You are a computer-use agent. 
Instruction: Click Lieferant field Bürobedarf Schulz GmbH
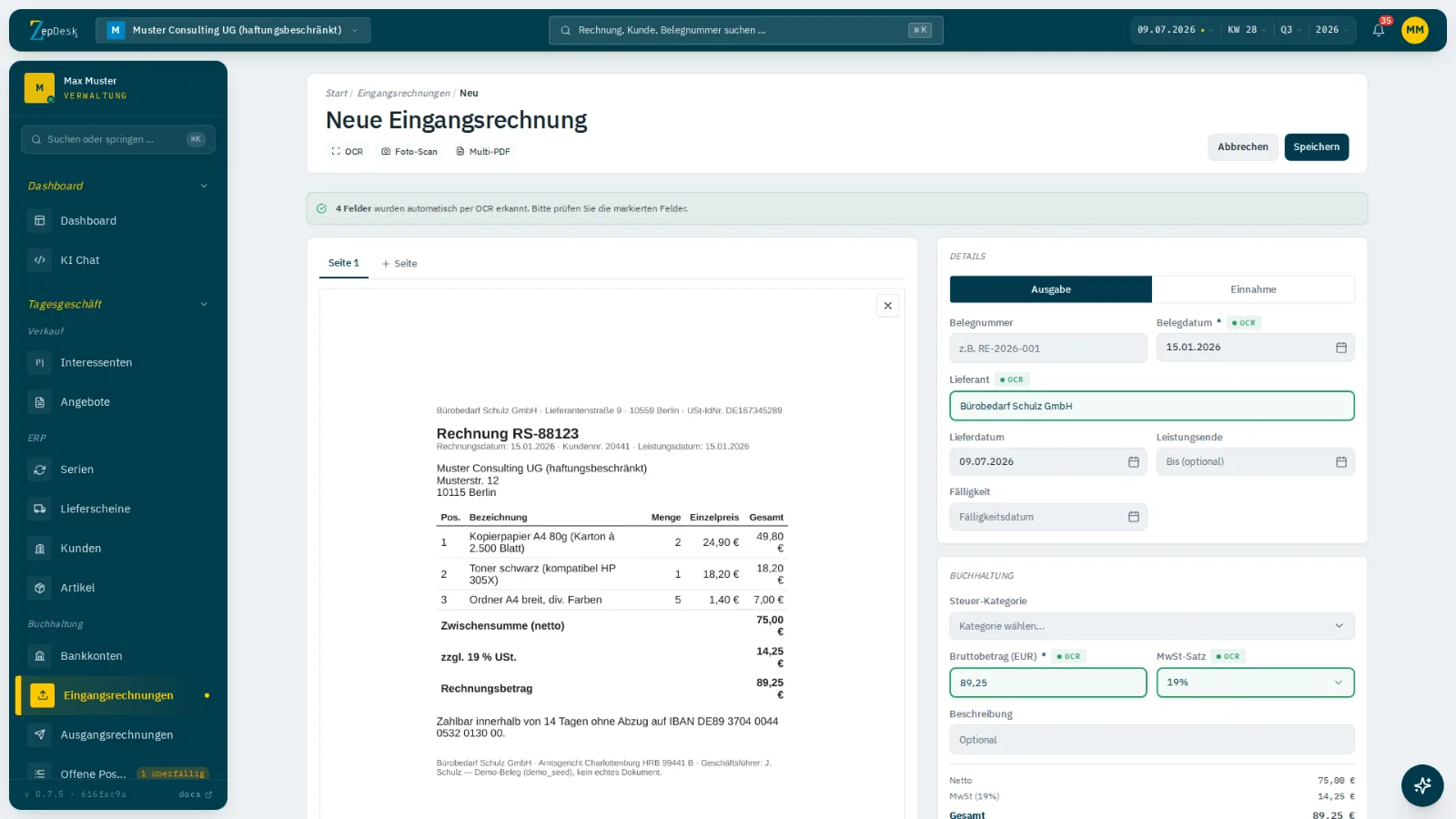click(x=1152, y=406)
